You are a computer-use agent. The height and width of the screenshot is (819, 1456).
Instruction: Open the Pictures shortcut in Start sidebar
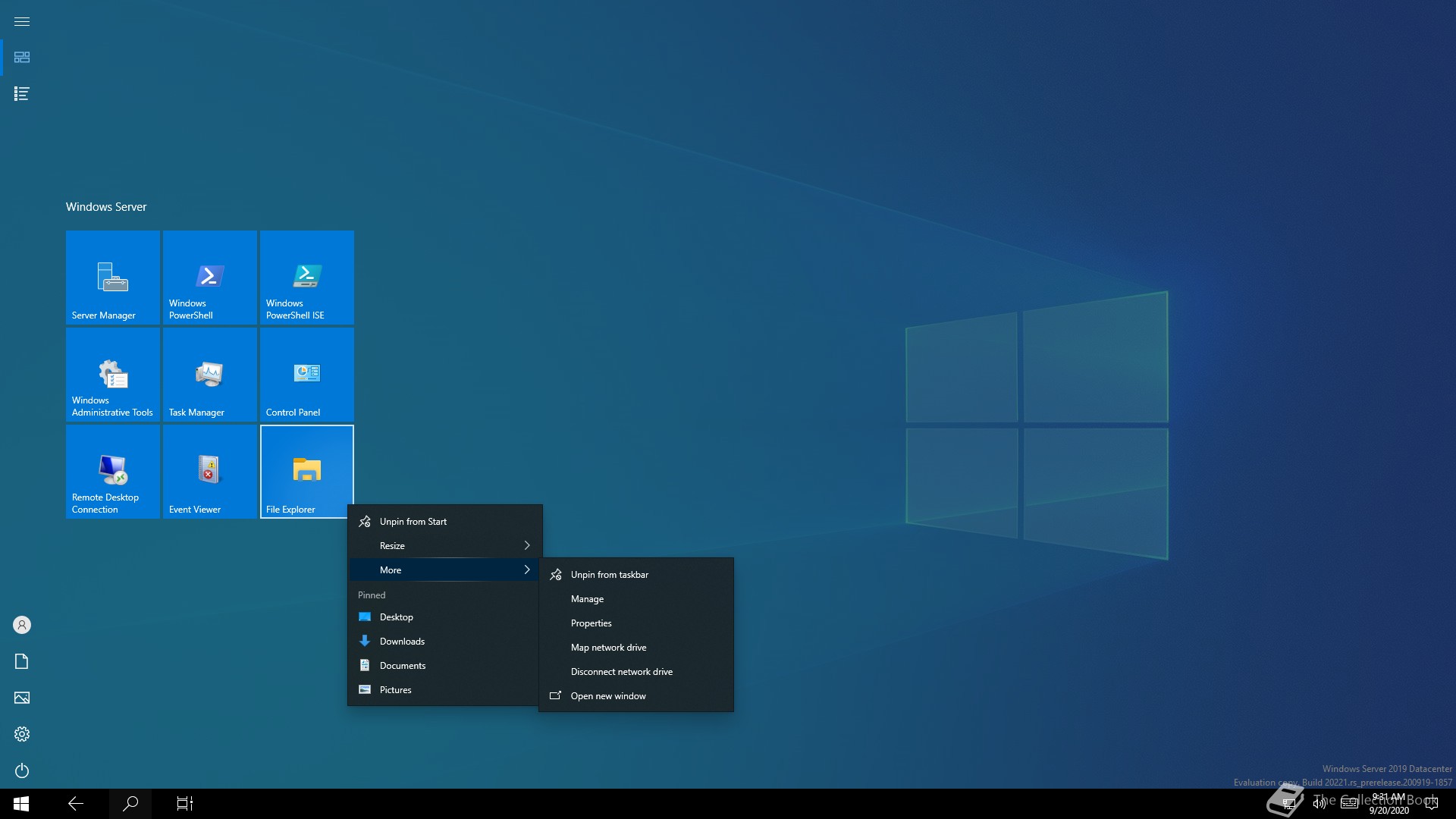pyautogui.click(x=22, y=698)
